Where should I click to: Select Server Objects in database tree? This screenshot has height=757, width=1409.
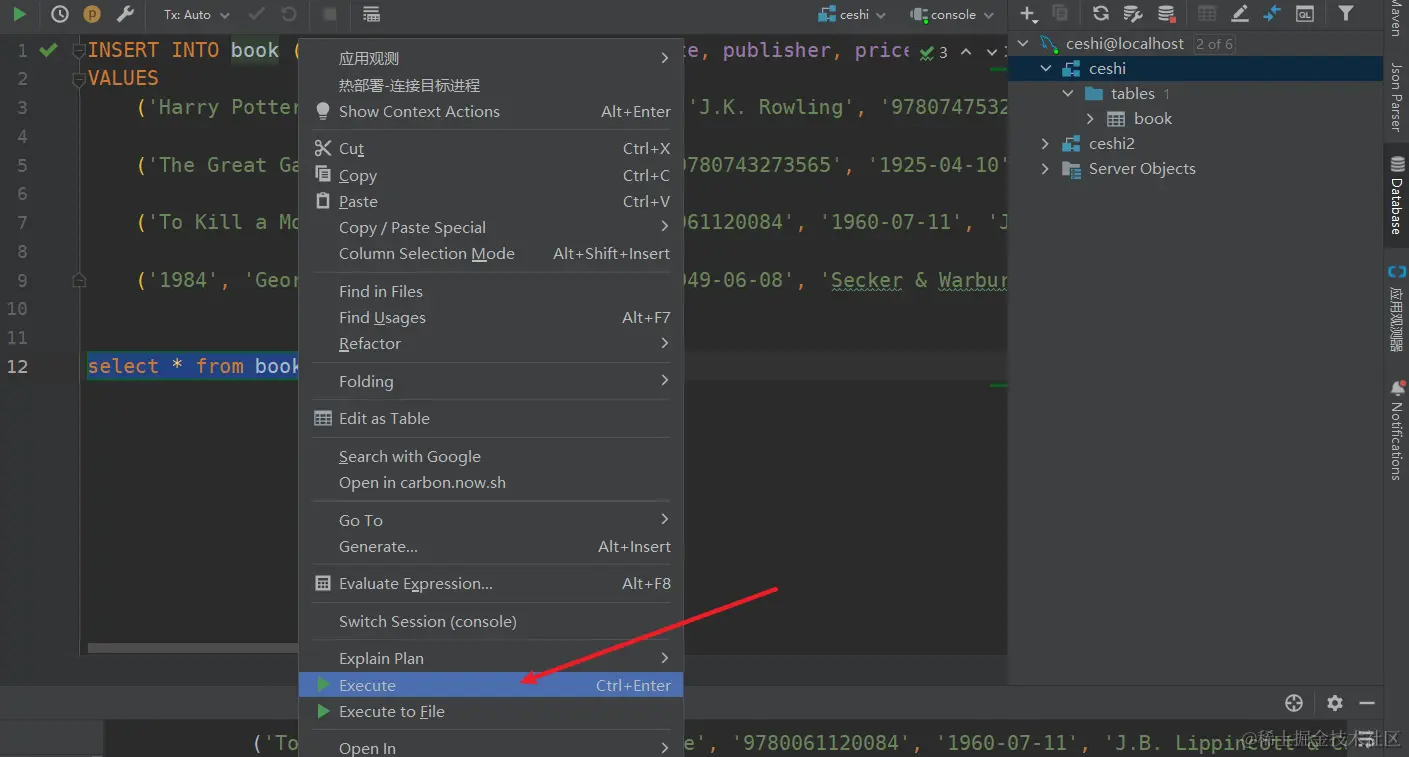(x=1141, y=169)
